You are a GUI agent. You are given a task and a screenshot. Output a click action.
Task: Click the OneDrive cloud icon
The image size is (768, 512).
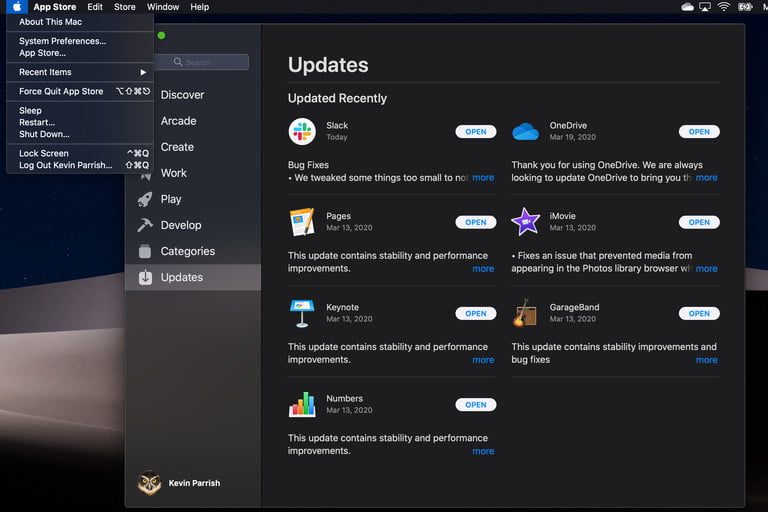(x=525, y=131)
